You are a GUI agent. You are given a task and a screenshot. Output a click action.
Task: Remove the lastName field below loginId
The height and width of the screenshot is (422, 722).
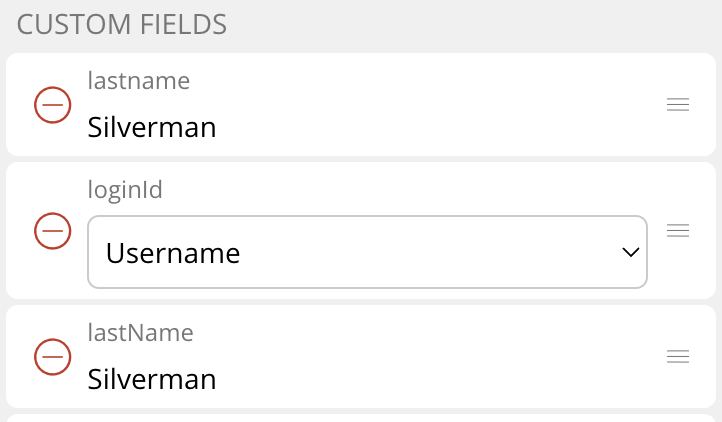[x=52, y=356]
